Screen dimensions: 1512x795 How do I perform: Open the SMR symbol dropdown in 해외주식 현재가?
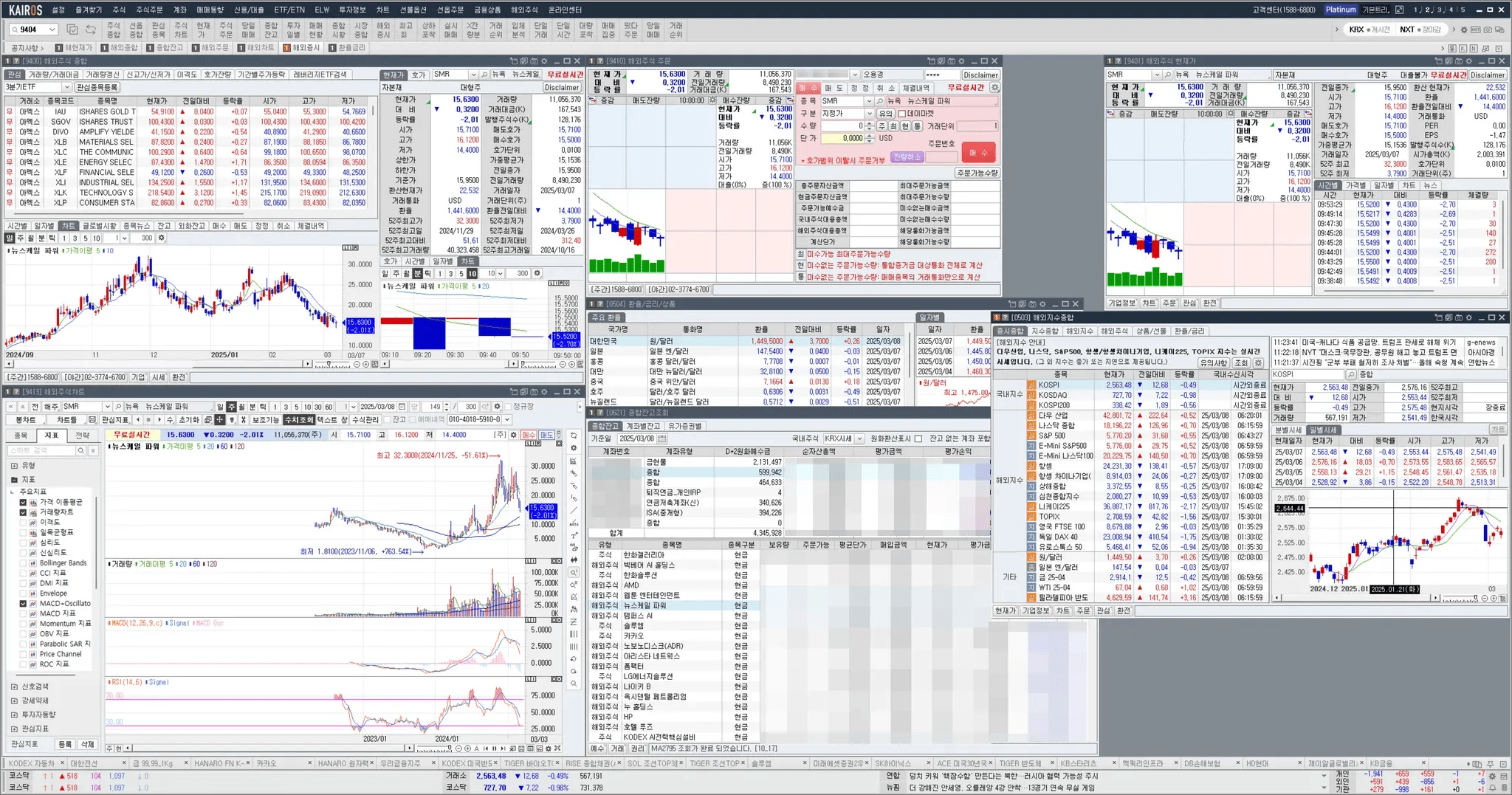(x=1155, y=75)
